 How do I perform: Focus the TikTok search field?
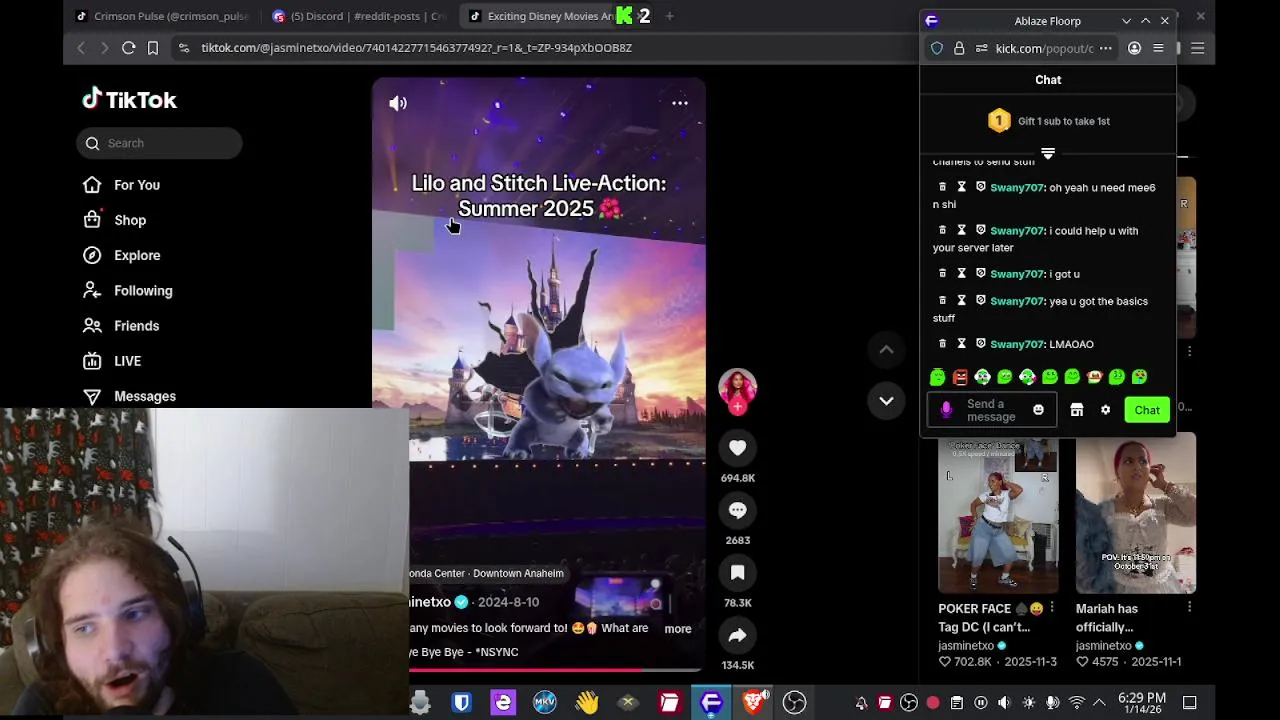(160, 143)
